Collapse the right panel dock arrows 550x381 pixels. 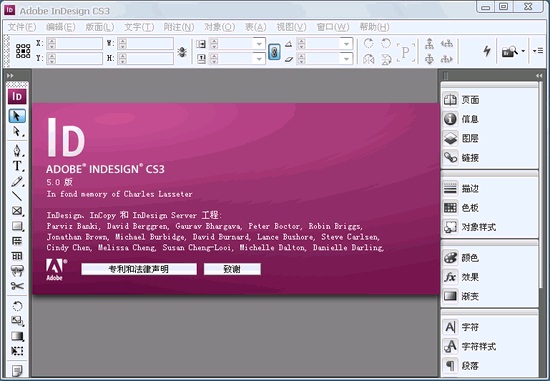tap(539, 75)
